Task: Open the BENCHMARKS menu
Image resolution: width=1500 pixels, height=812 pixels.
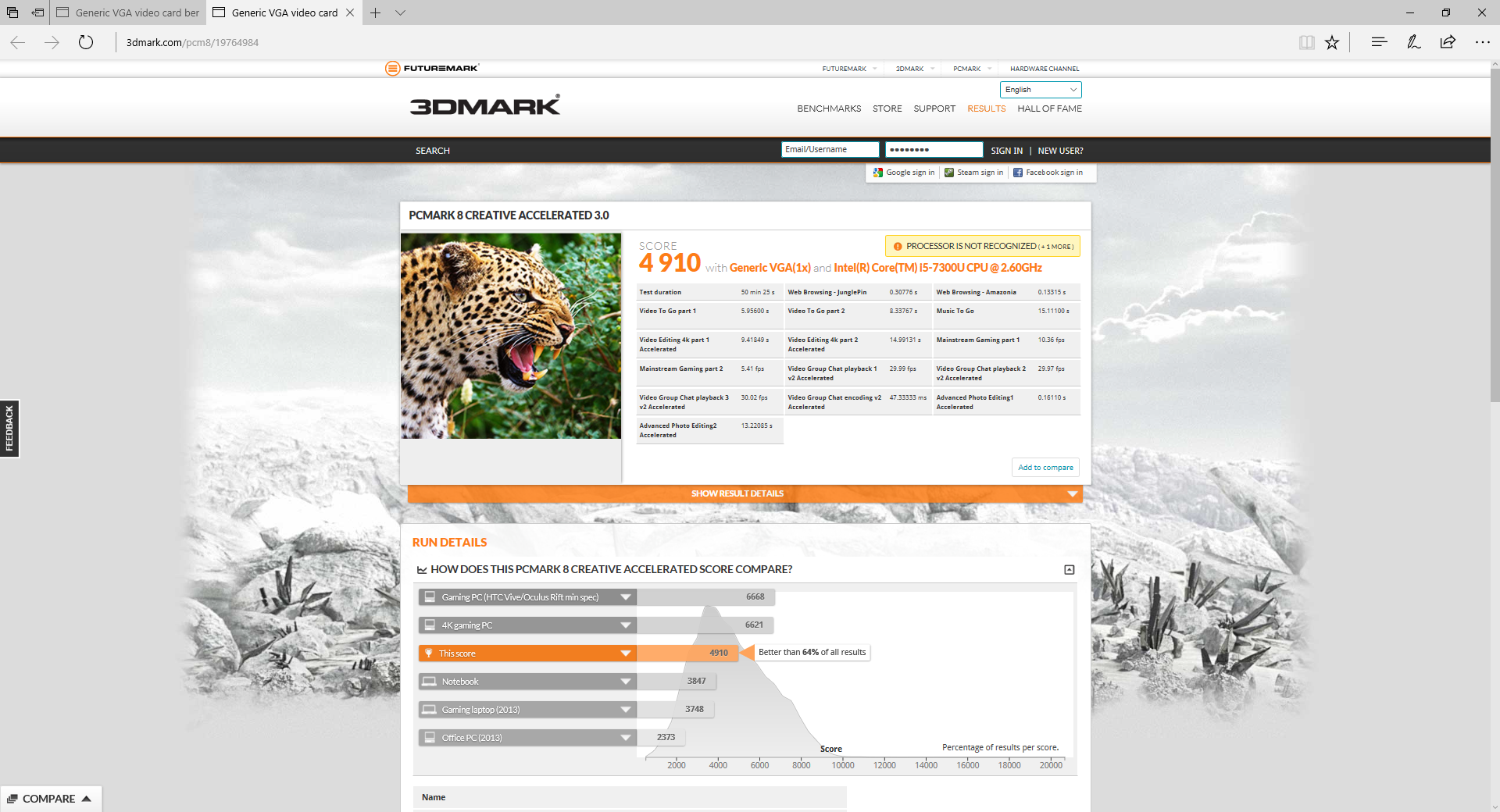Action: pyautogui.click(x=829, y=109)
